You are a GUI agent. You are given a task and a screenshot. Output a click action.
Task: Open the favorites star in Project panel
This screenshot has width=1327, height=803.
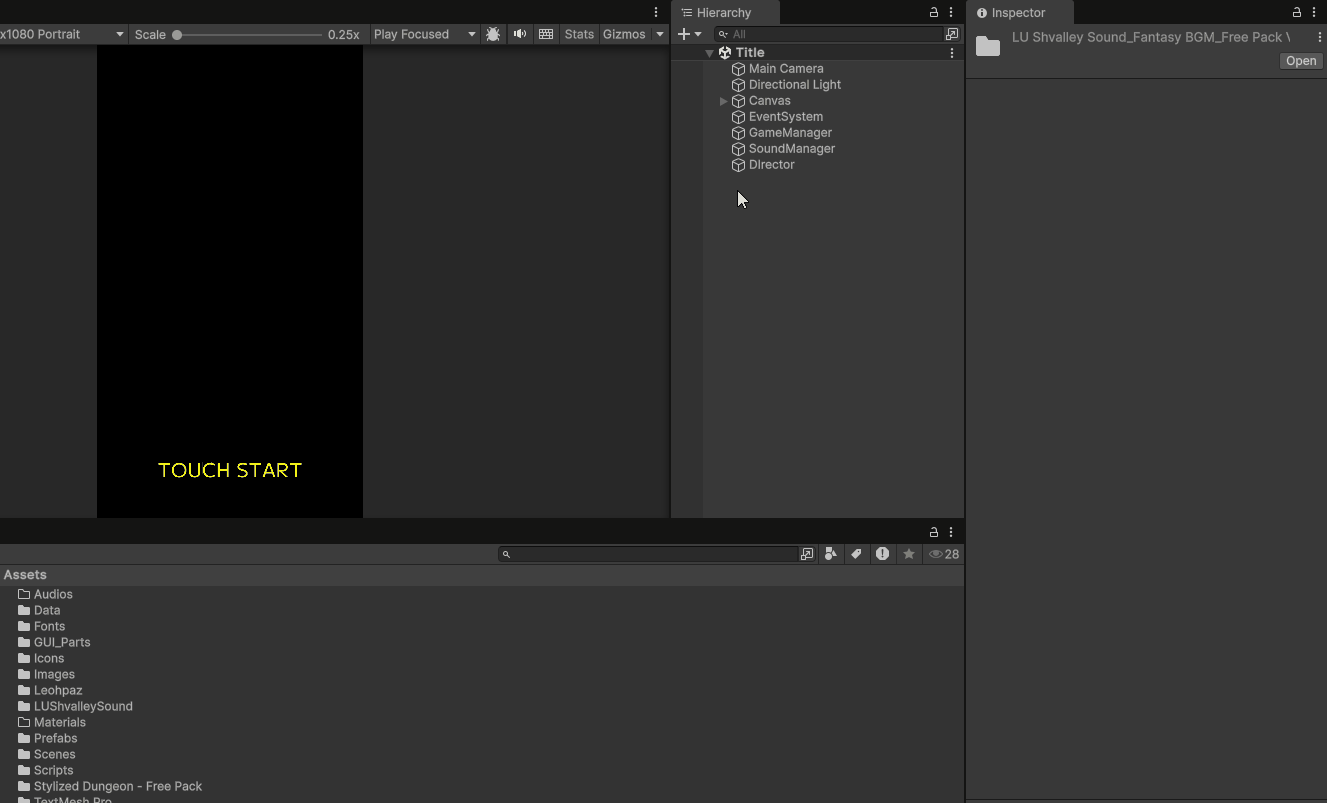[x=908, y=554]
